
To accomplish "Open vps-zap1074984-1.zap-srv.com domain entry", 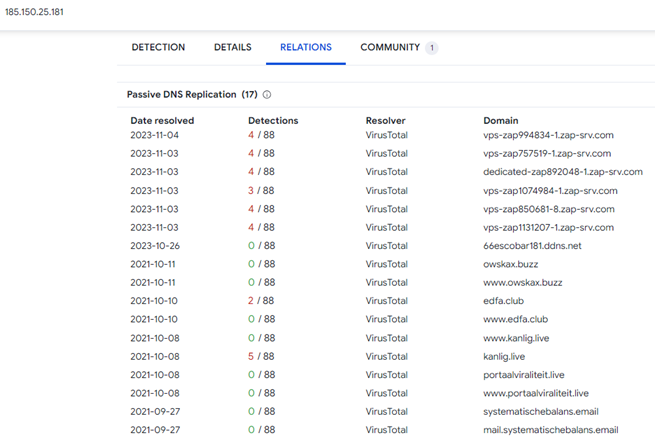I will pyautogui.click(x=550, y=191).
